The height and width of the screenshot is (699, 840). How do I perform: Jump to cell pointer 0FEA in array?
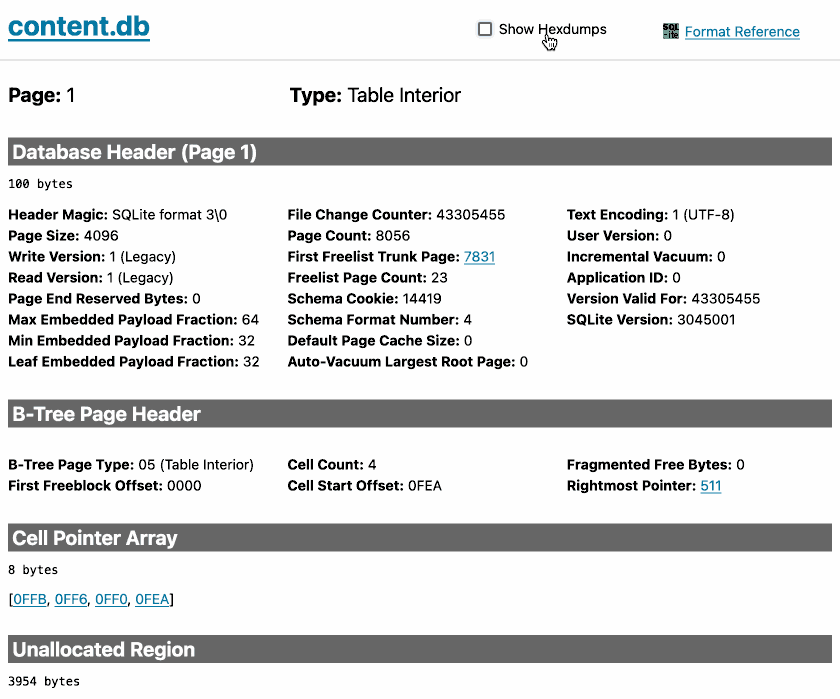point(152,599)
